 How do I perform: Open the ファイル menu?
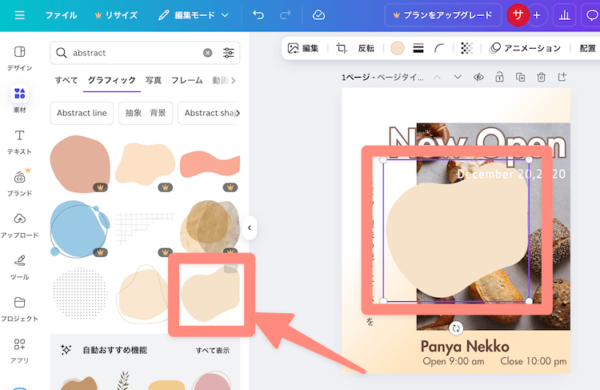(x=61, y=15)
